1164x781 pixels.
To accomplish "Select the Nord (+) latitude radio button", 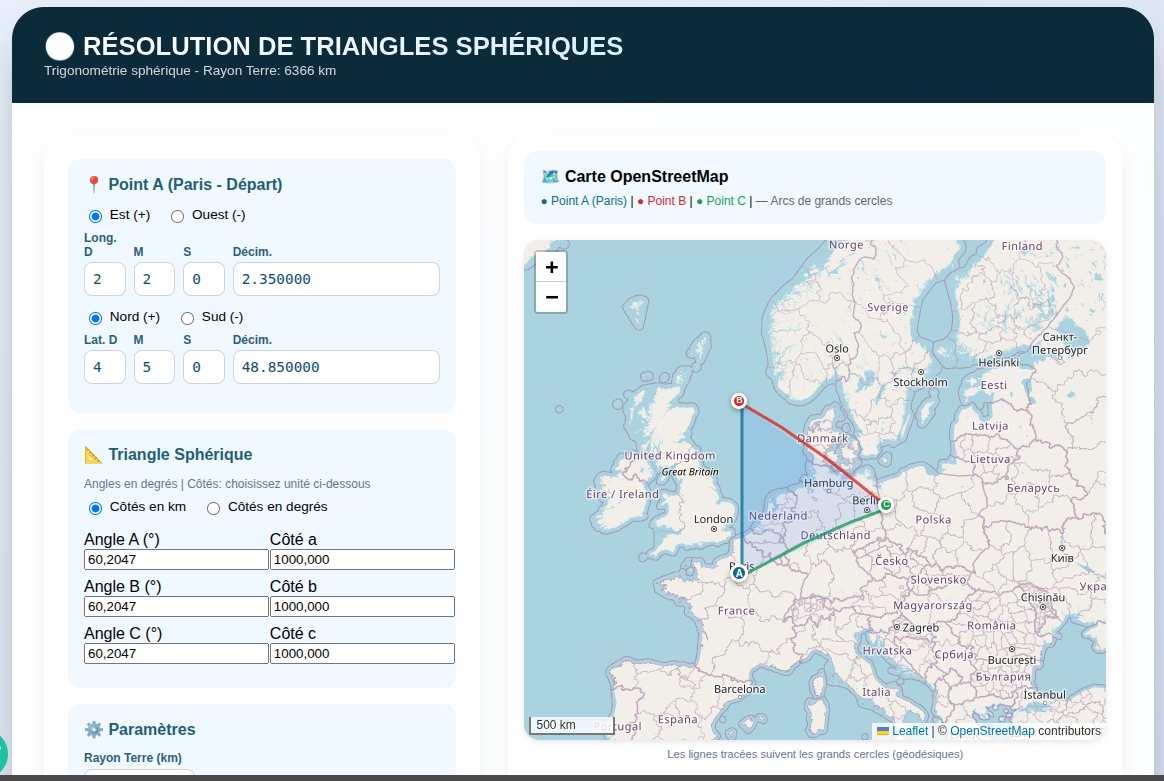I will tap(96, 318).
